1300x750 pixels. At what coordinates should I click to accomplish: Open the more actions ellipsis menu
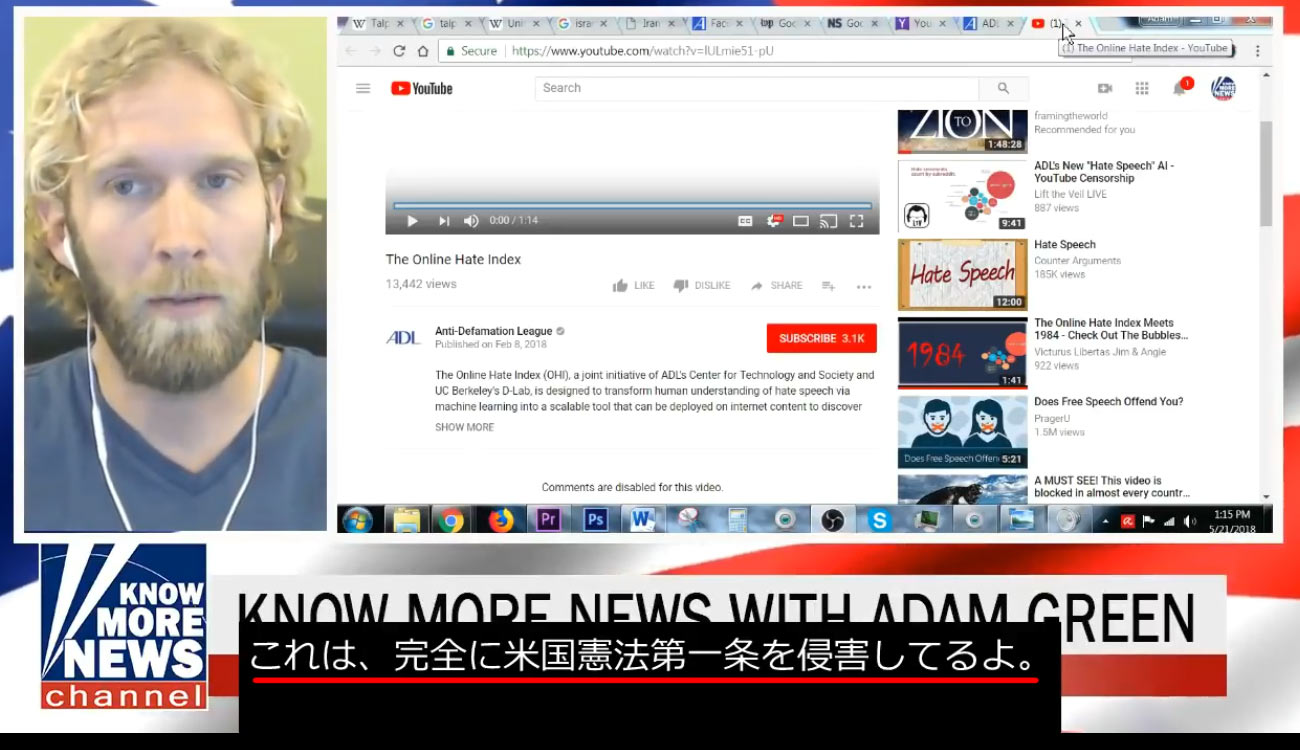864,287
